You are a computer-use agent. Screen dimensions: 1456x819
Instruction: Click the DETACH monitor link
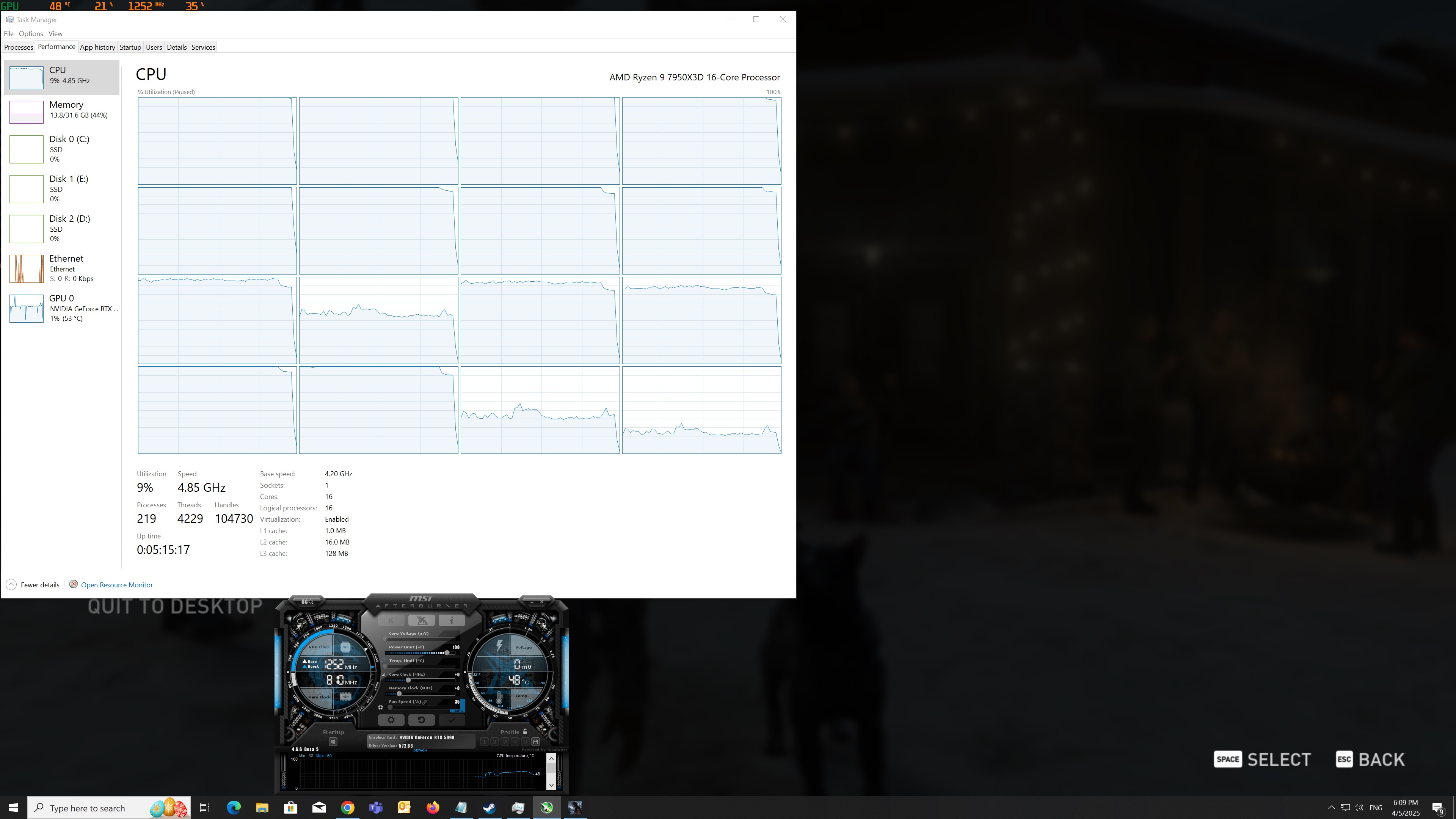pos(420,750)
